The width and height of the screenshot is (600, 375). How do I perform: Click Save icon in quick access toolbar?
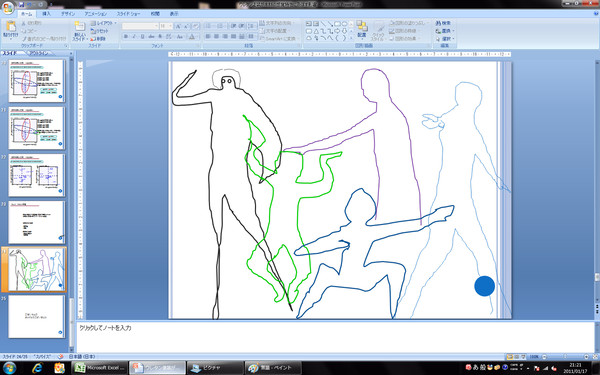[21, 5]
